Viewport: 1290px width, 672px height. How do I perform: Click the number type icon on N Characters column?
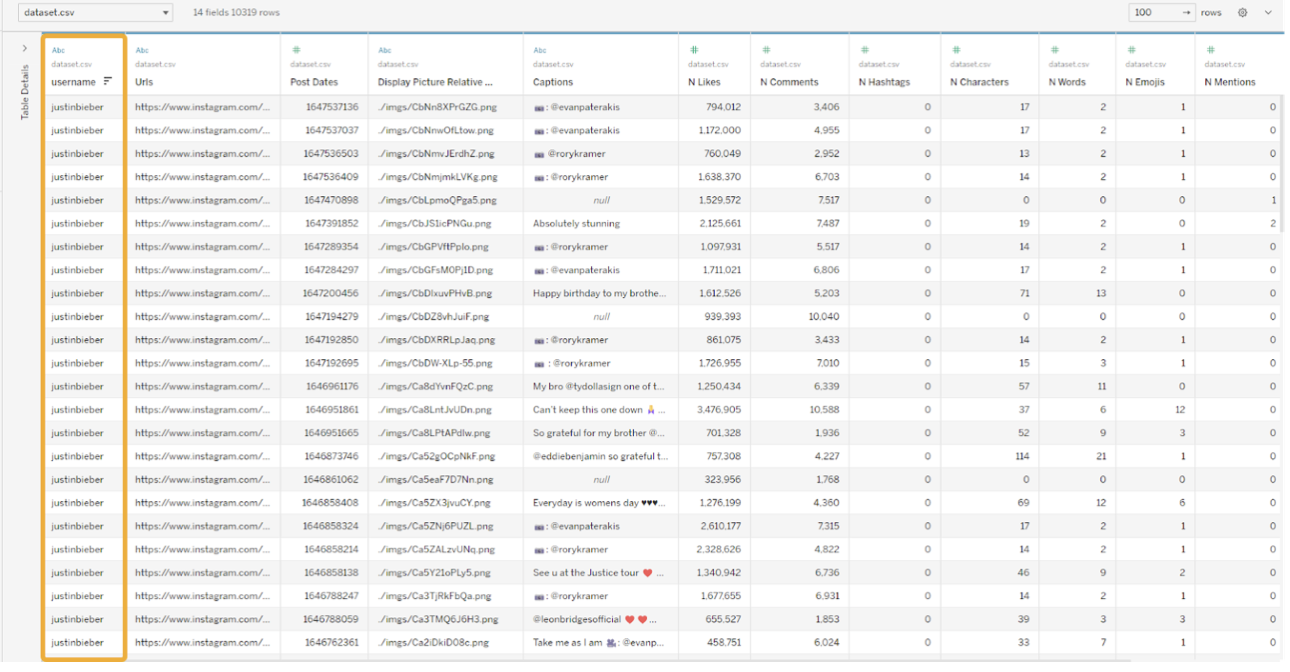[957, 50]
